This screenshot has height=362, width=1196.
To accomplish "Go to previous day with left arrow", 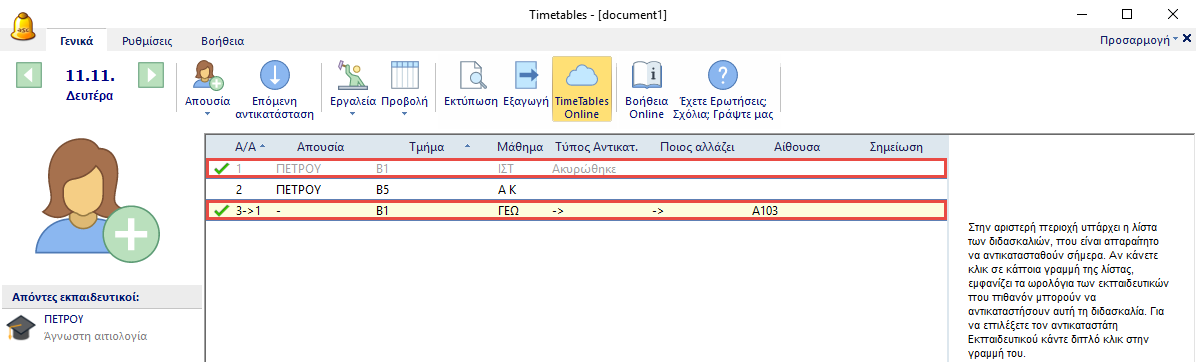I will 28,75.
